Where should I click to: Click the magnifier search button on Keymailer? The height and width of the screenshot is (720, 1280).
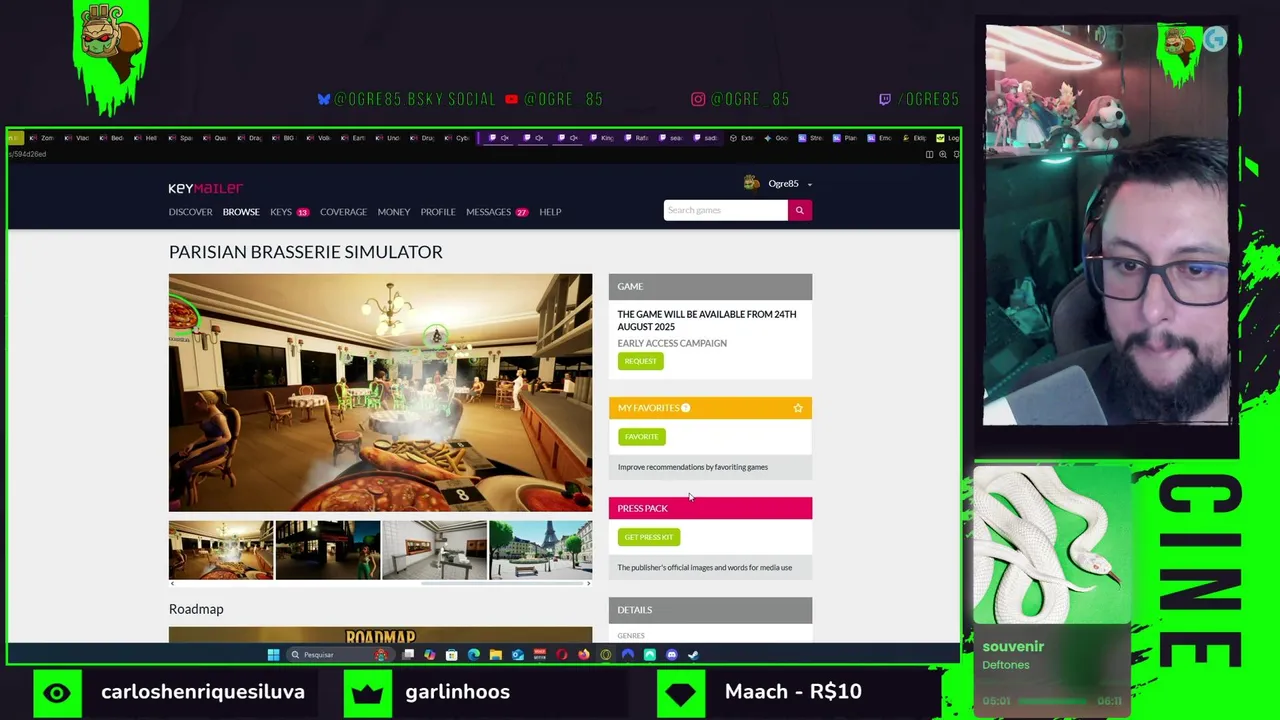799,210
